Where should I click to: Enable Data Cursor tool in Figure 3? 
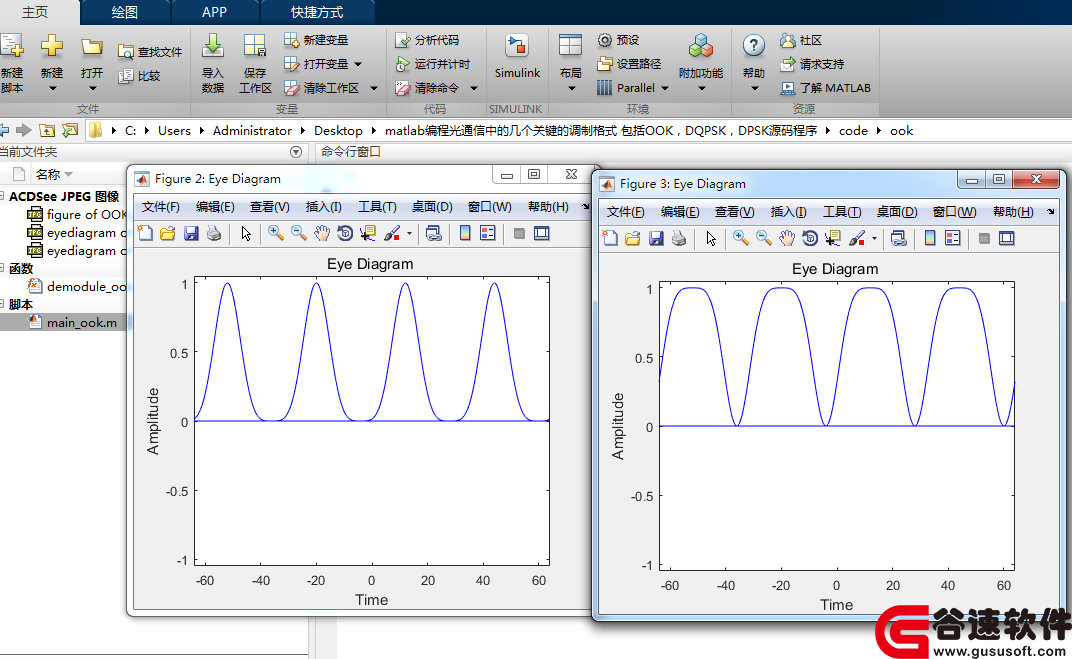[833, 239]
